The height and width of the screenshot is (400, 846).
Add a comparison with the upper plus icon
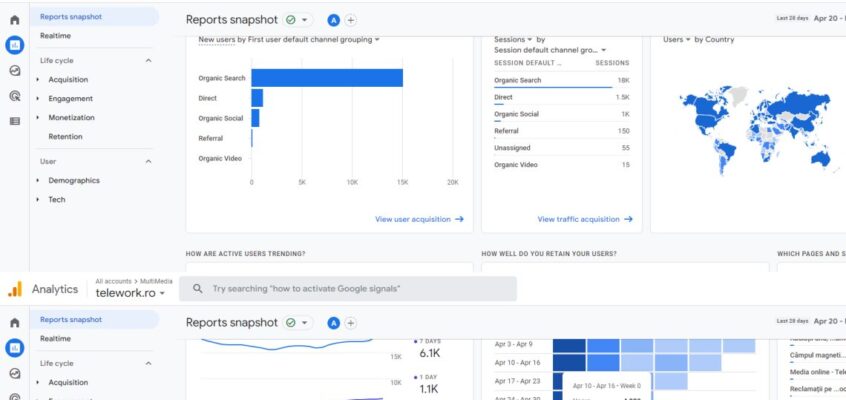pos(351,21)
